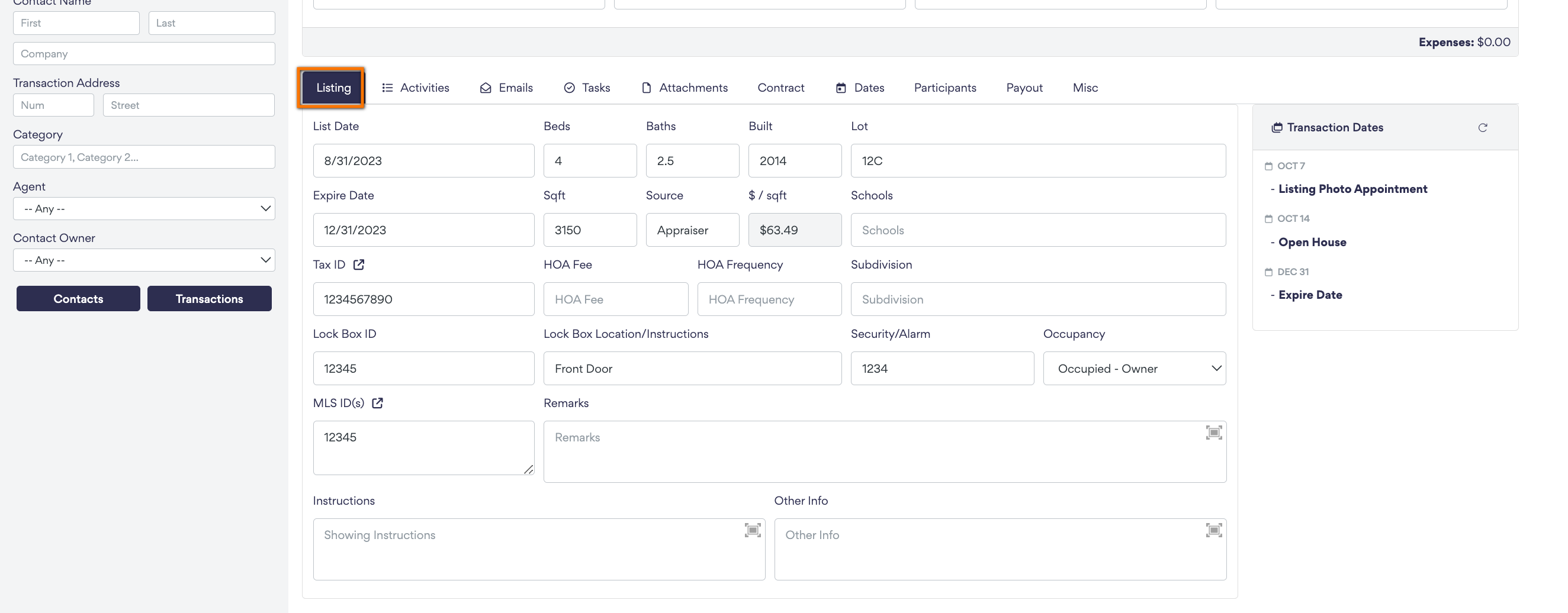Click the Emails envelope icon
Viewport: 1568px width, 613px height.
pyautogui.click(x=485, y=88)
